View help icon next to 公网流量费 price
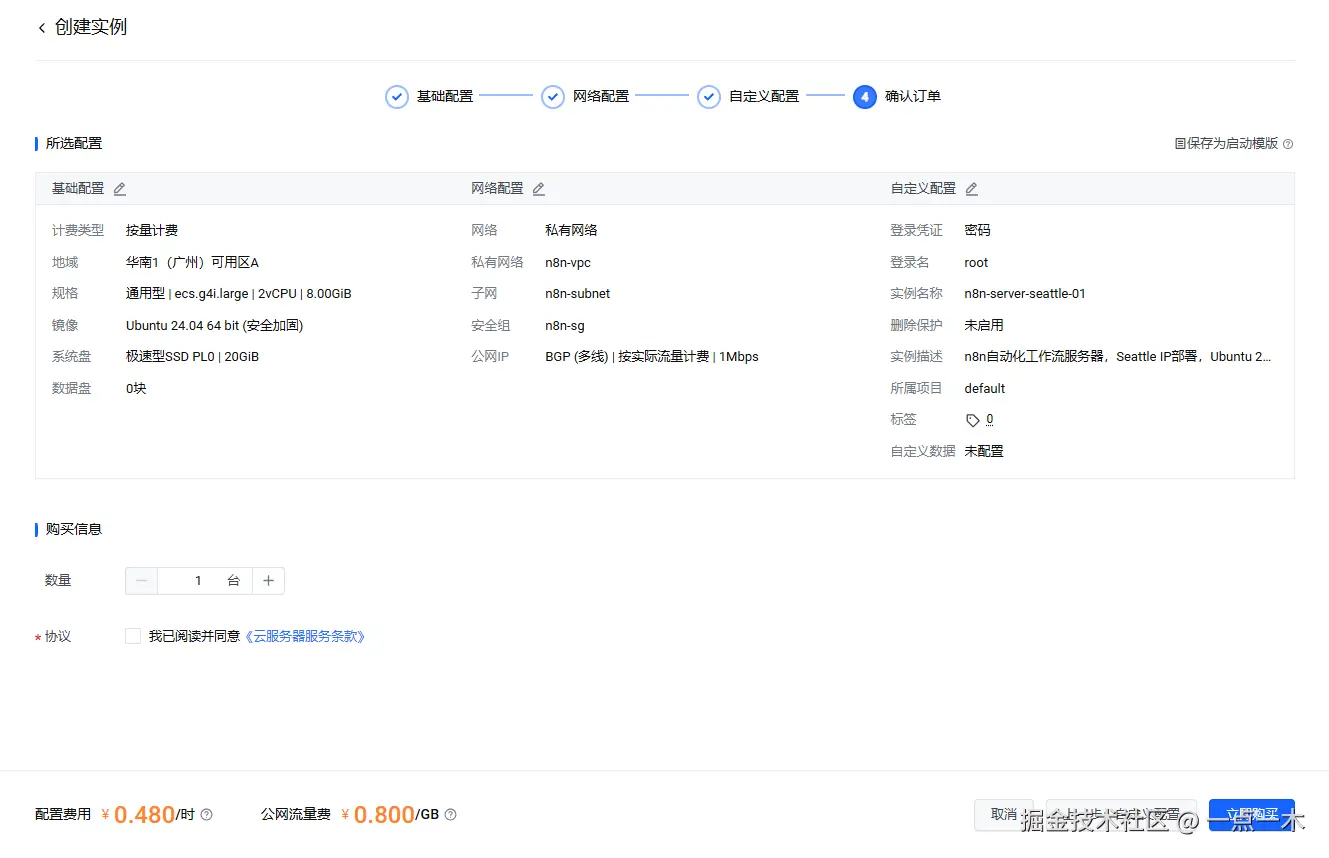1329x858 pixels. [x=451, y=814]
